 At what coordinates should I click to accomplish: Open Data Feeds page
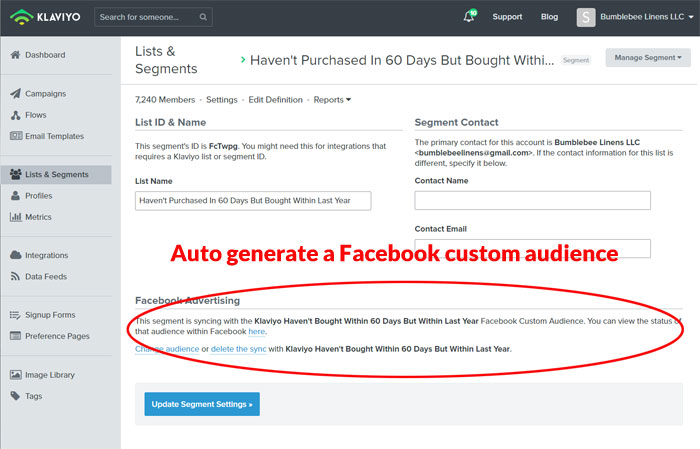click(x=46, y=276)
